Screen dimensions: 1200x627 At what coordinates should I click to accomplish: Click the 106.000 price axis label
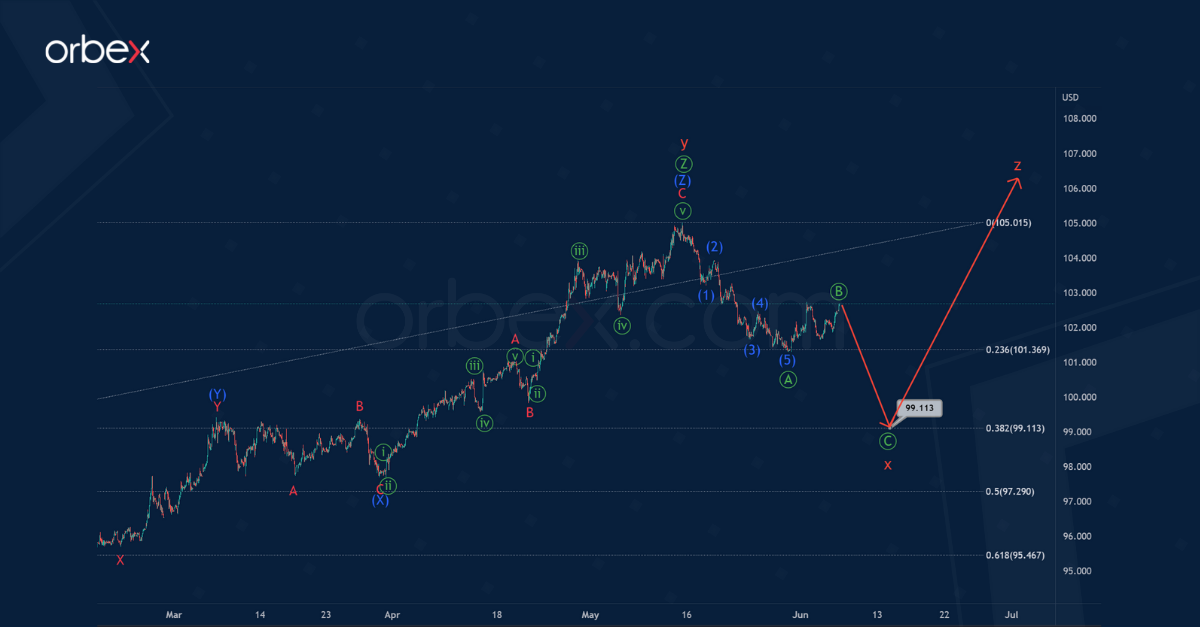[x=1080, y=189]
